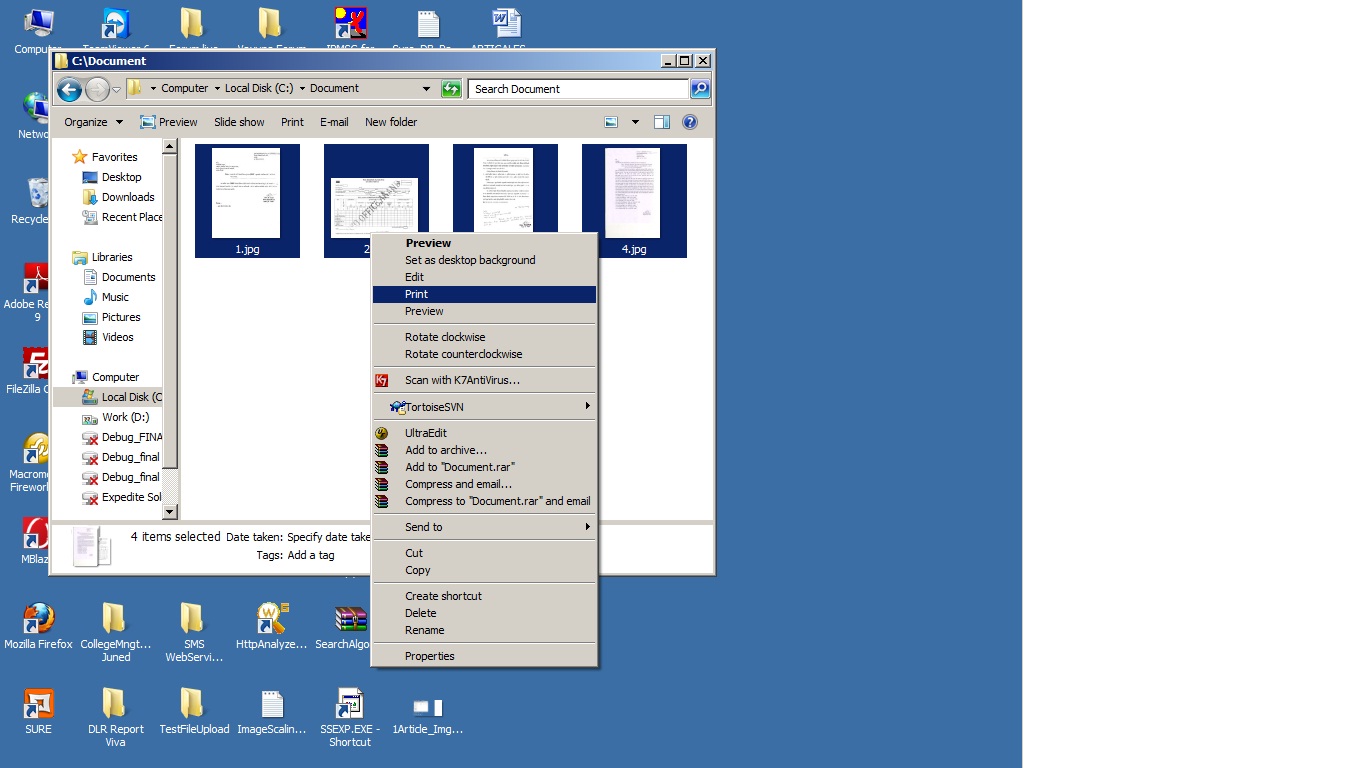Open the Organize dropdown menu
The height and width of the screenshot is (768, 1356).
94,122
